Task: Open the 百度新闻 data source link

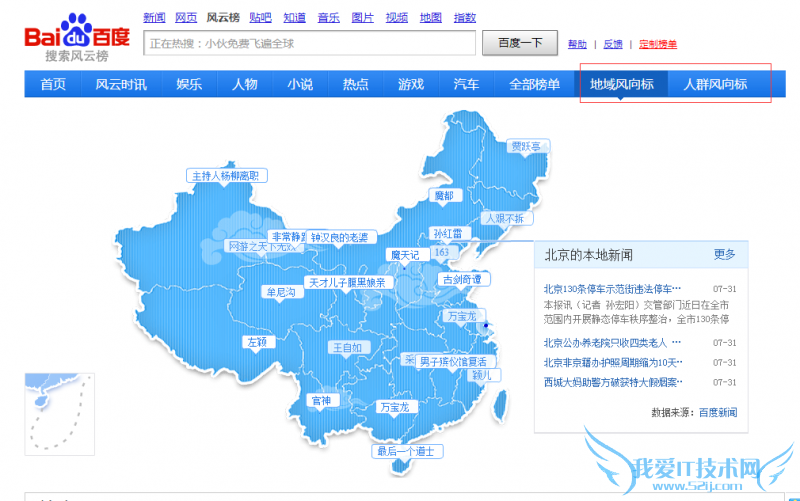Action: tap(718, 413)
